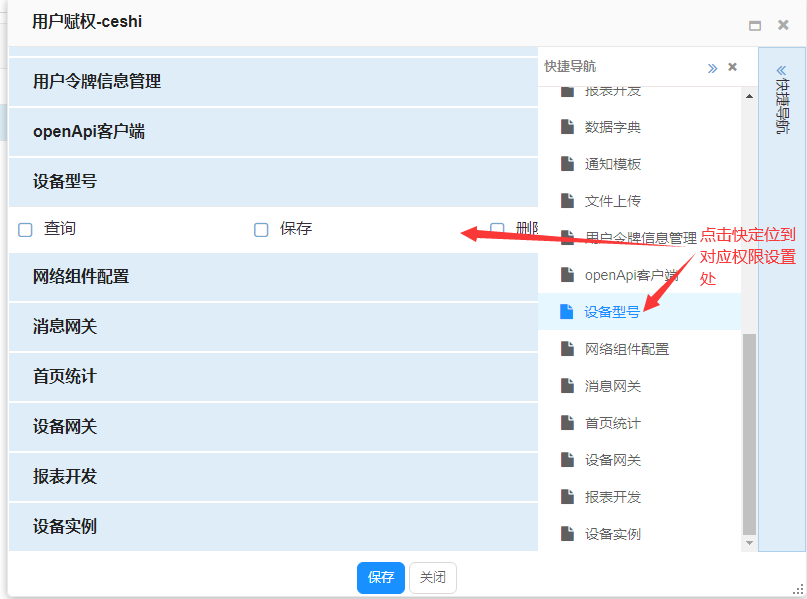Click file icon beside 设备实例
Image resolution: width=807 pixels, height=599 pixels.
click(567, 534)
